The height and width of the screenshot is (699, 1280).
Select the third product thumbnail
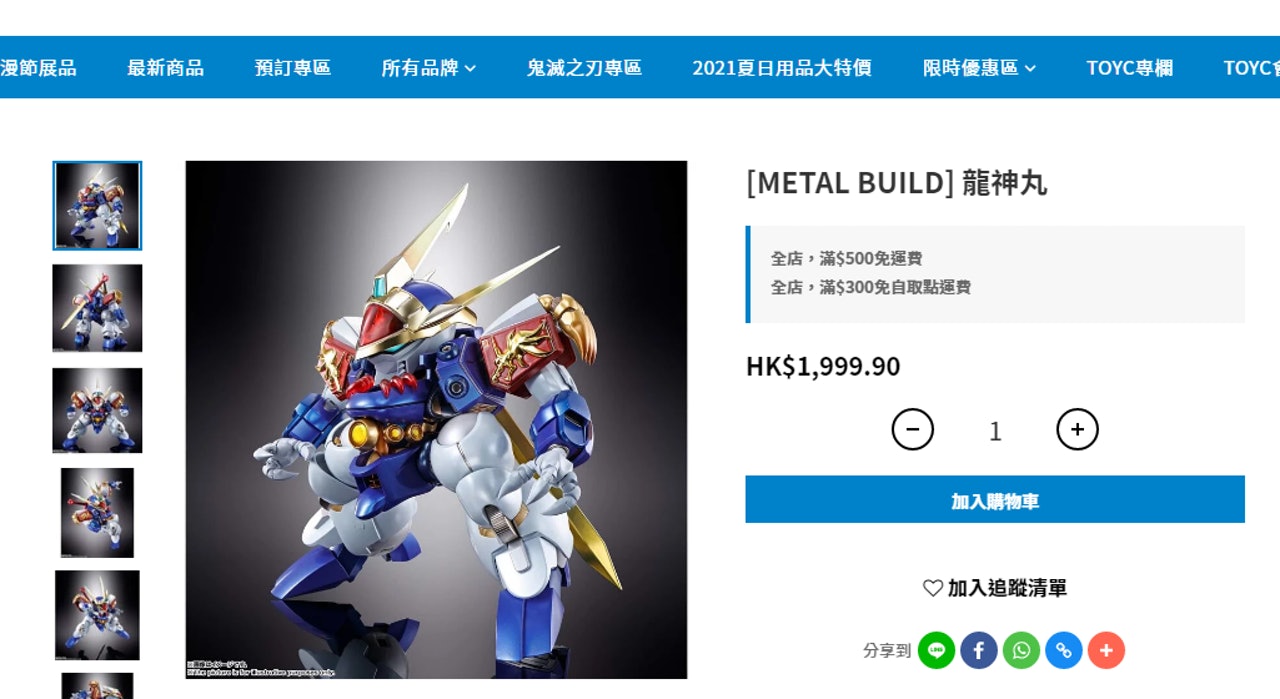(97, 410)
